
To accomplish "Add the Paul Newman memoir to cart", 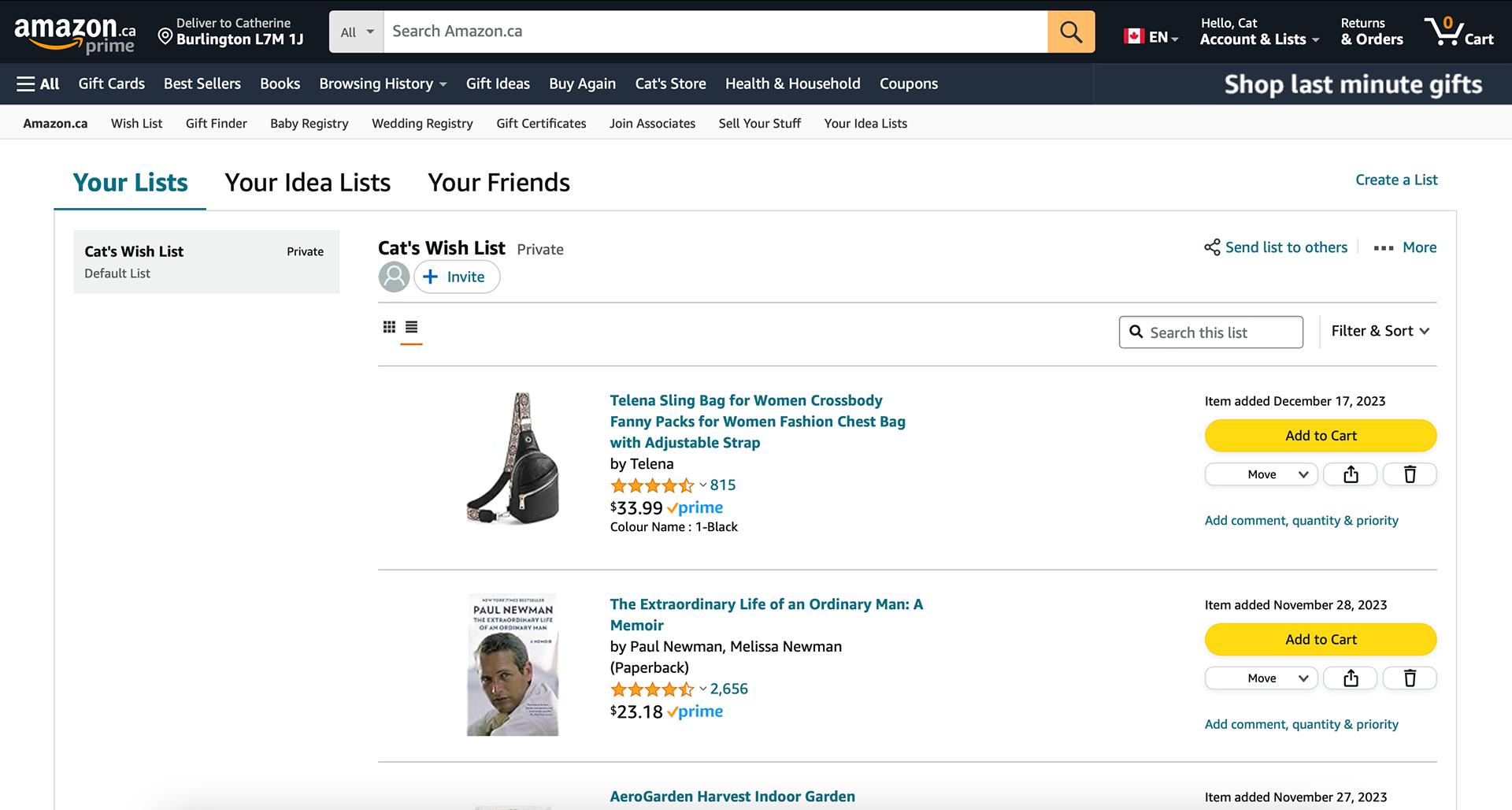I will point(1321,640).
